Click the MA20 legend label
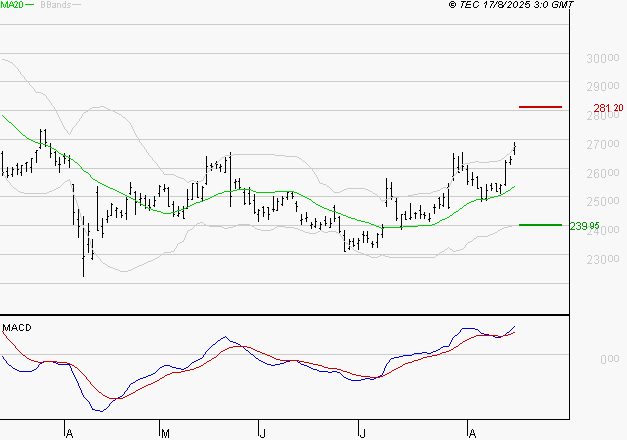 pyautogui.click(x=12, y=5)
